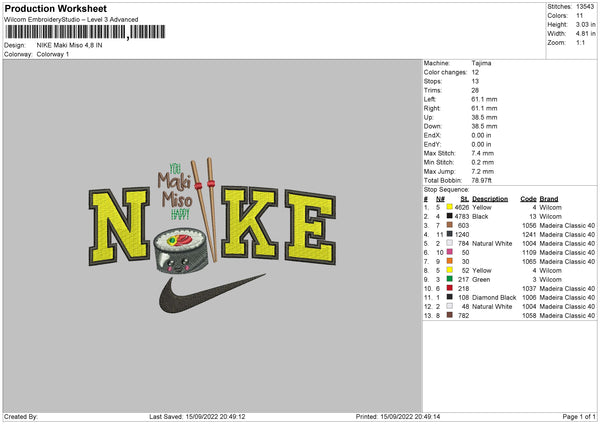Click the Diamond Black row in stop 11
This screenshot has height=424, width=600.
tap(509, 297)
